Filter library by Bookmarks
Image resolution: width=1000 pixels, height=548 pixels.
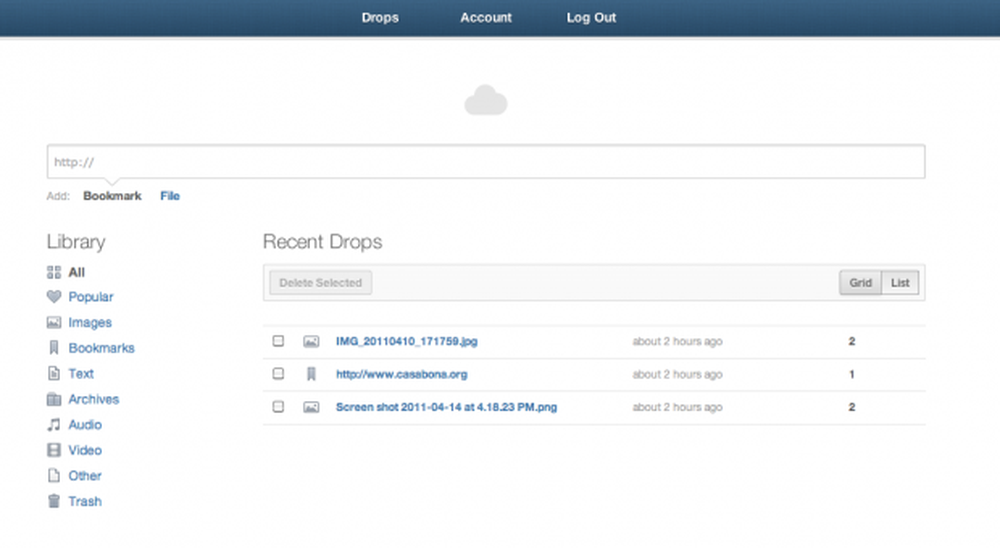pos(101,348)
